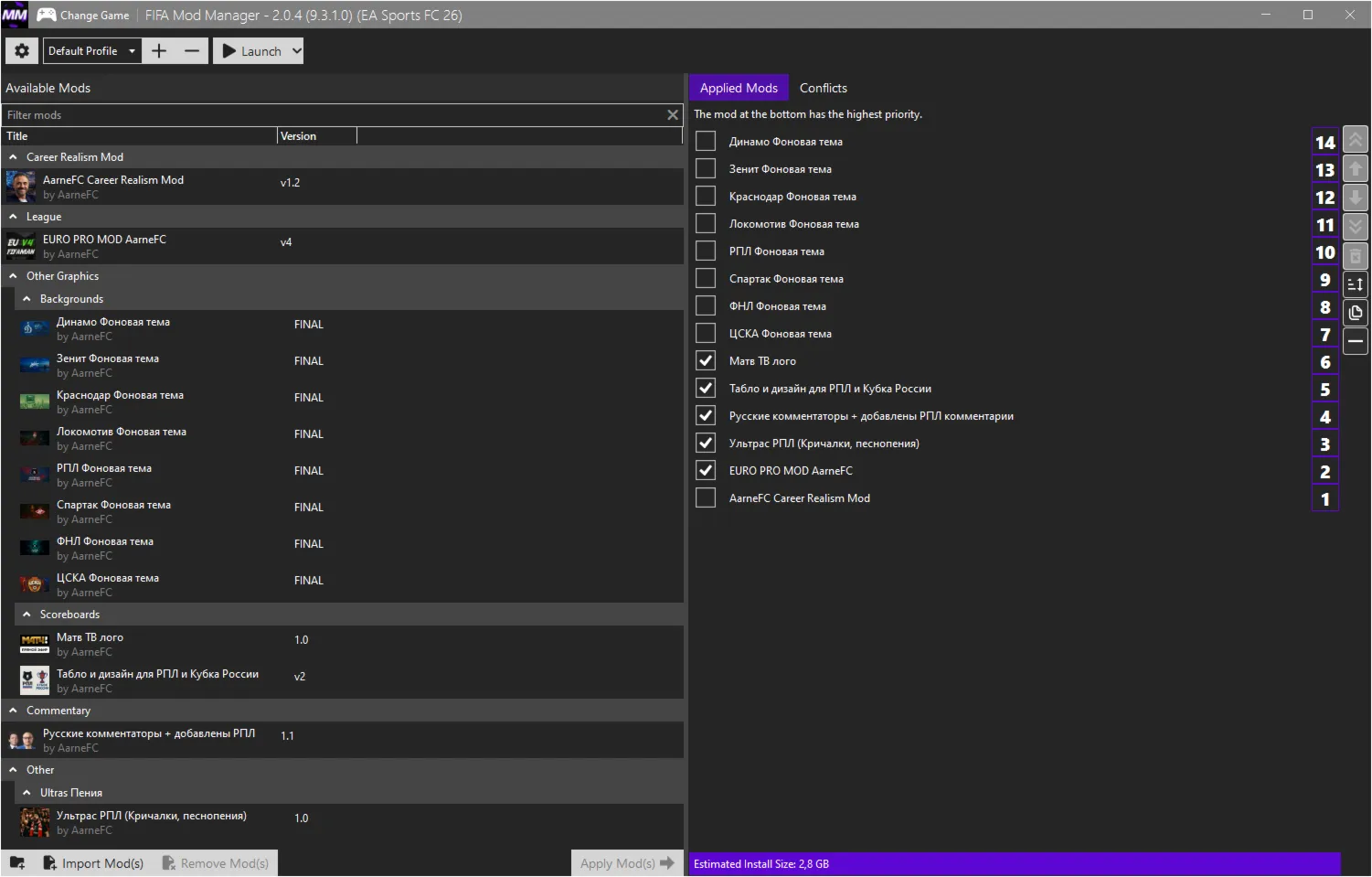Open the Default Profile dropdown

tap(92, 51)
